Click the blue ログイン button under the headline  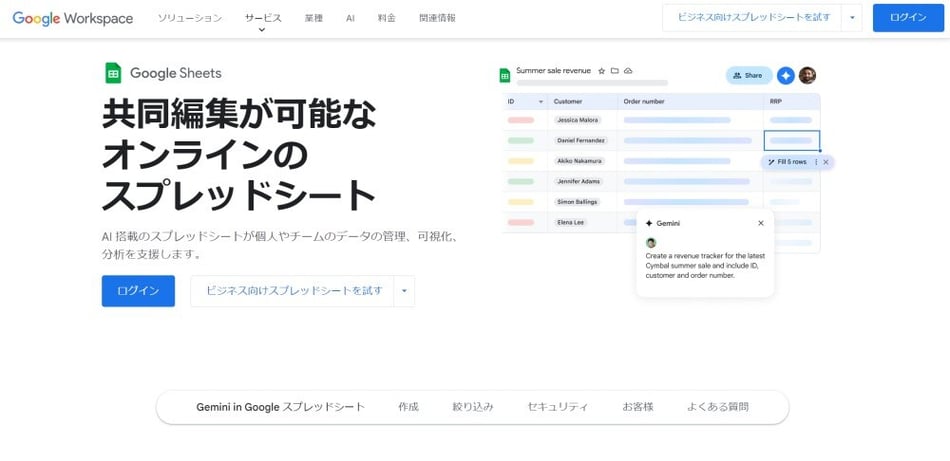click(x=138, y=291)
